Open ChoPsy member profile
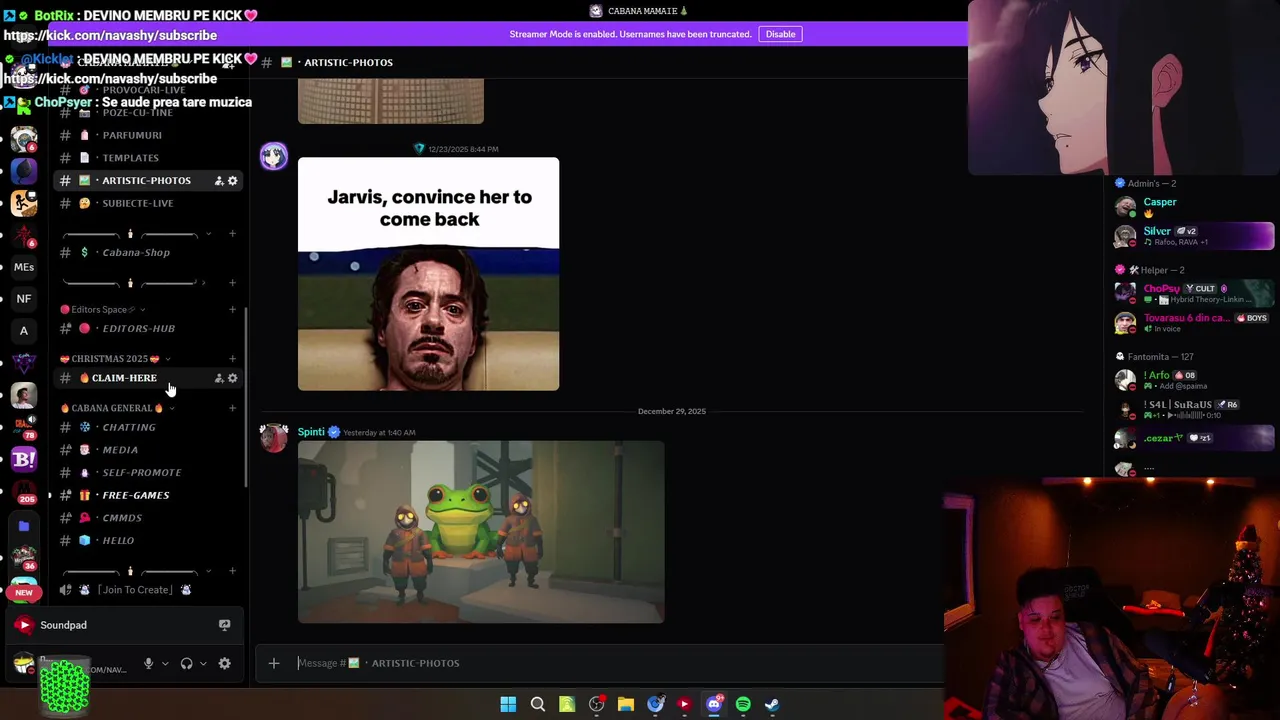1280x720 pixels. point(1193,294)
